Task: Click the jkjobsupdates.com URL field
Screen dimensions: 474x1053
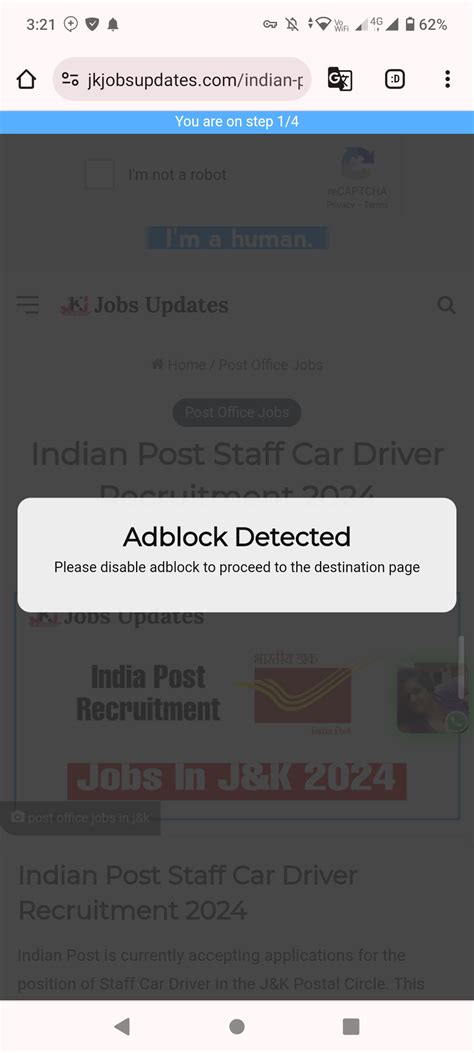Action: 182,80
